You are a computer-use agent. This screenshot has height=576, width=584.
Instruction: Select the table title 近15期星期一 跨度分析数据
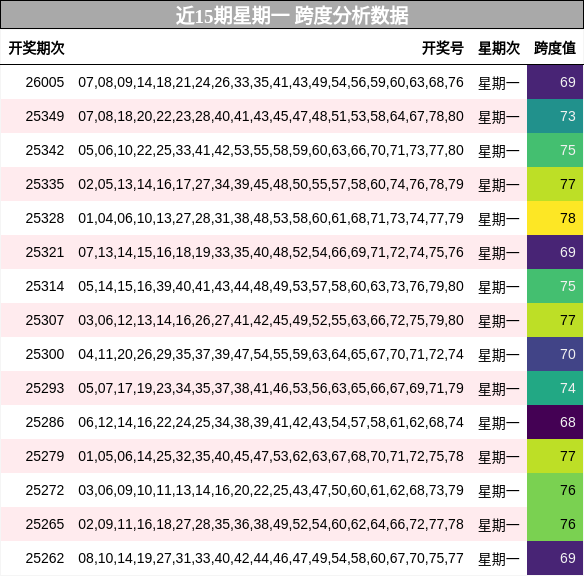[292, 16]
